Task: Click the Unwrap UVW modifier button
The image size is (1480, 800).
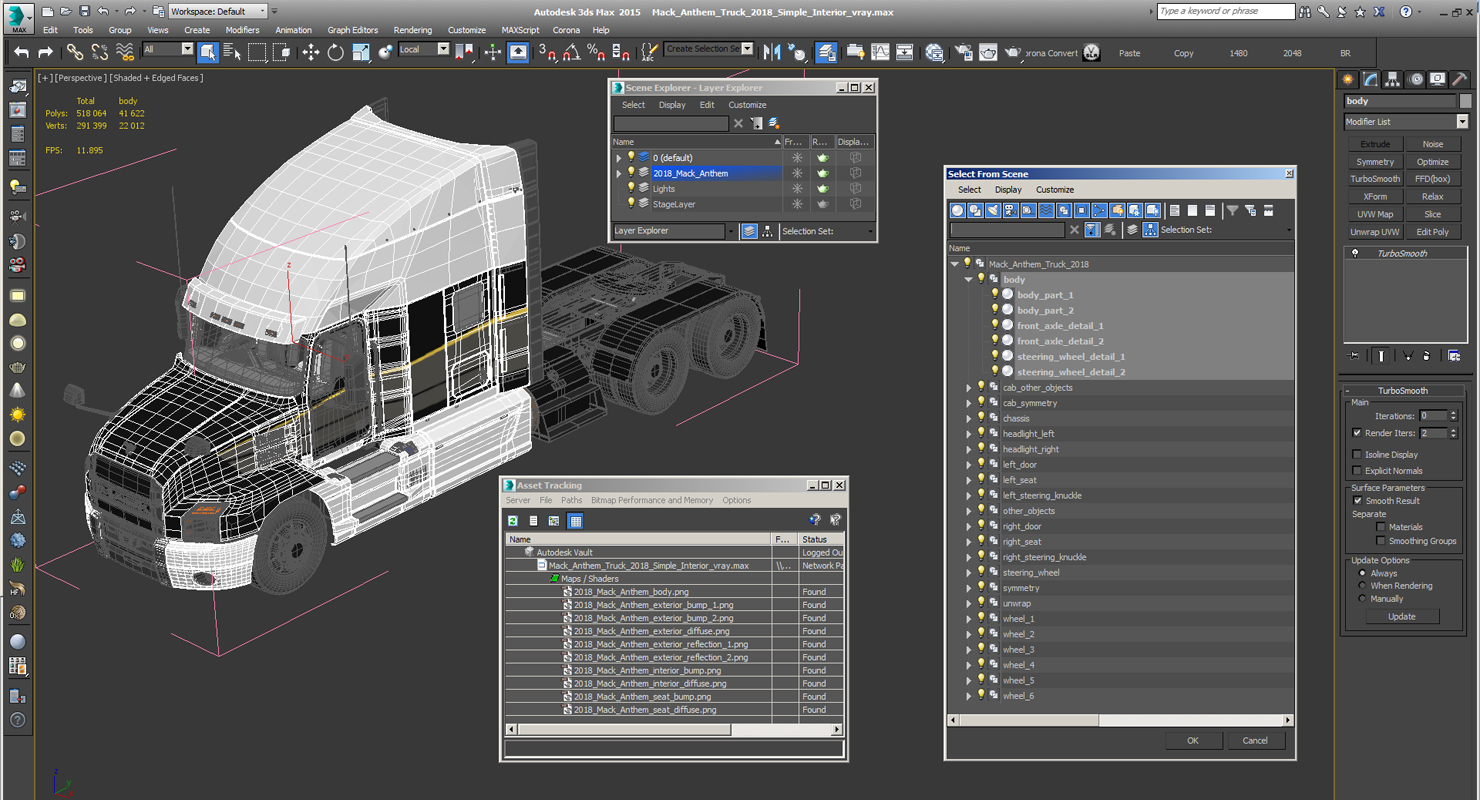Action: [x=1375, y=232]
